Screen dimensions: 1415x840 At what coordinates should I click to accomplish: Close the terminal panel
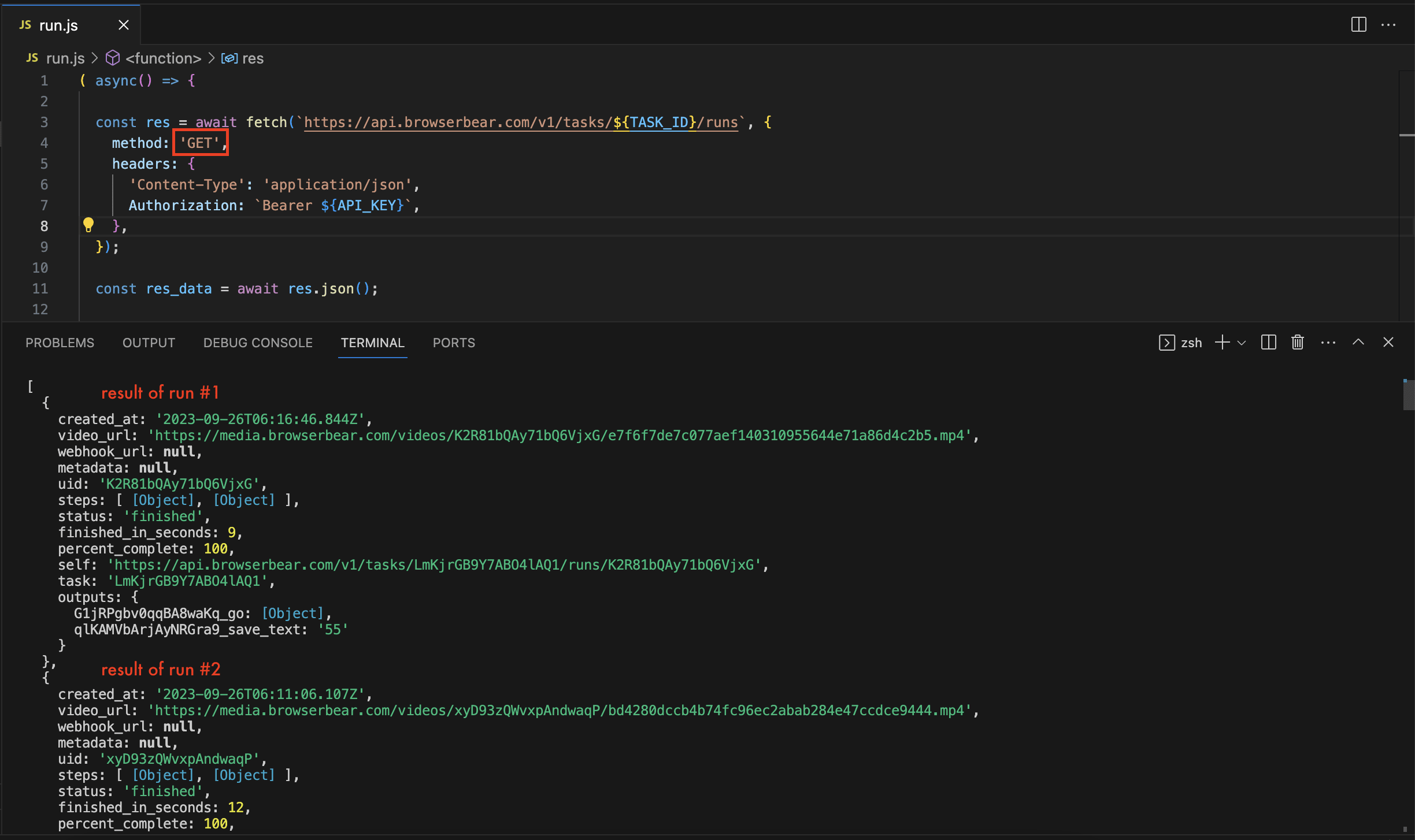1388,342
